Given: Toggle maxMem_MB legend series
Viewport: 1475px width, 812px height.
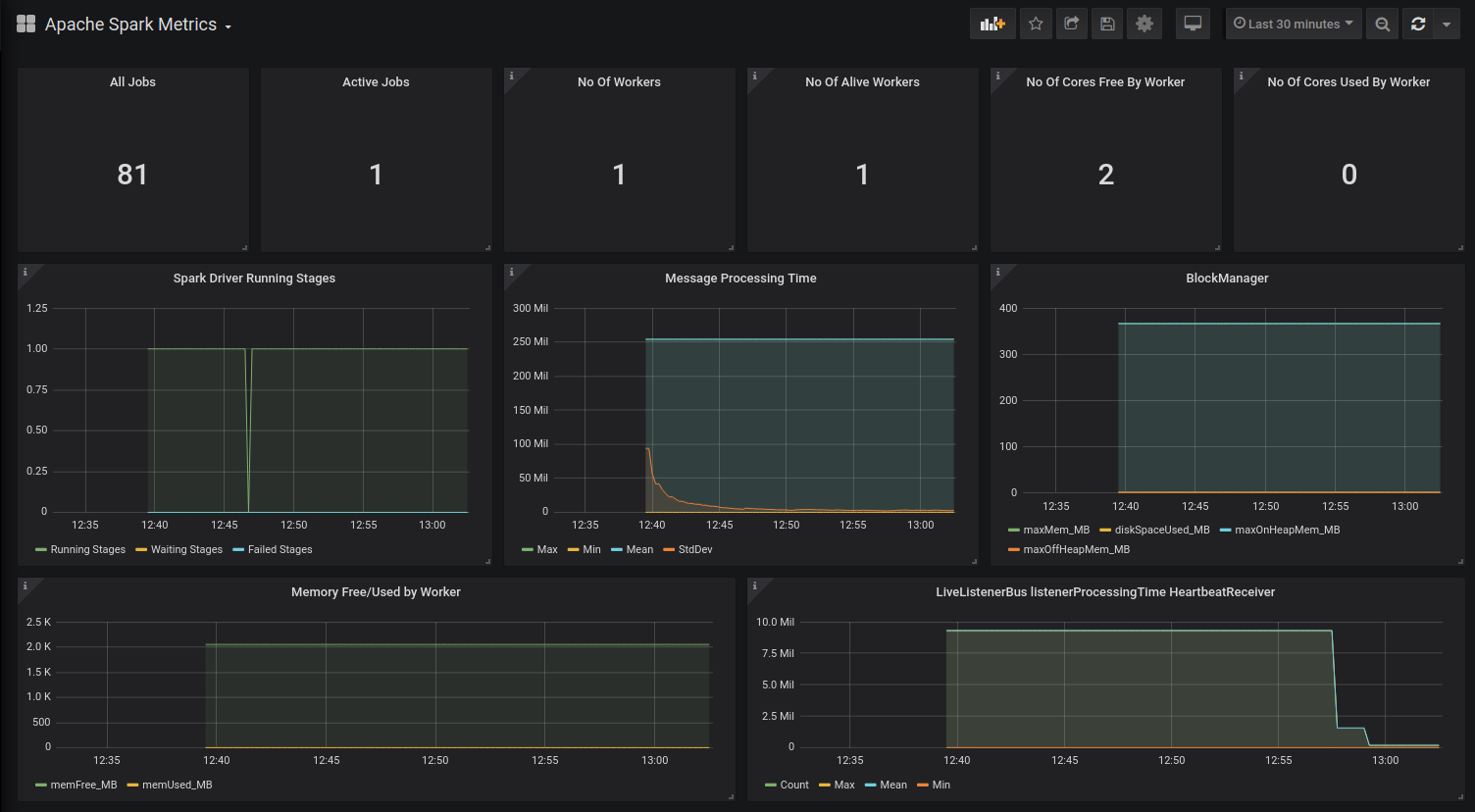Looking at the screenshot, I should 1056,531.
